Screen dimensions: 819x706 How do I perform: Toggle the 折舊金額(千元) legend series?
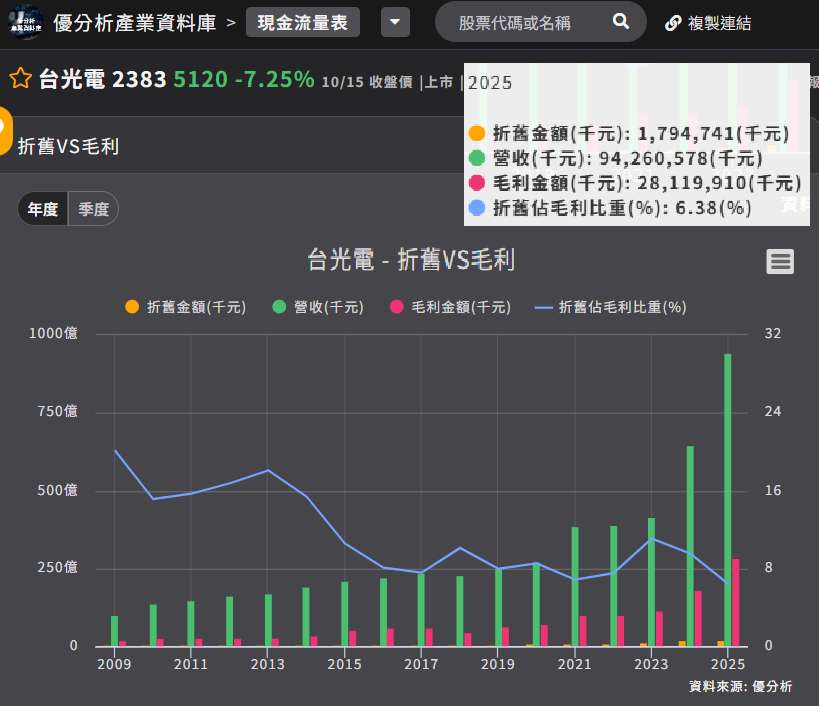tap(185, 307)
